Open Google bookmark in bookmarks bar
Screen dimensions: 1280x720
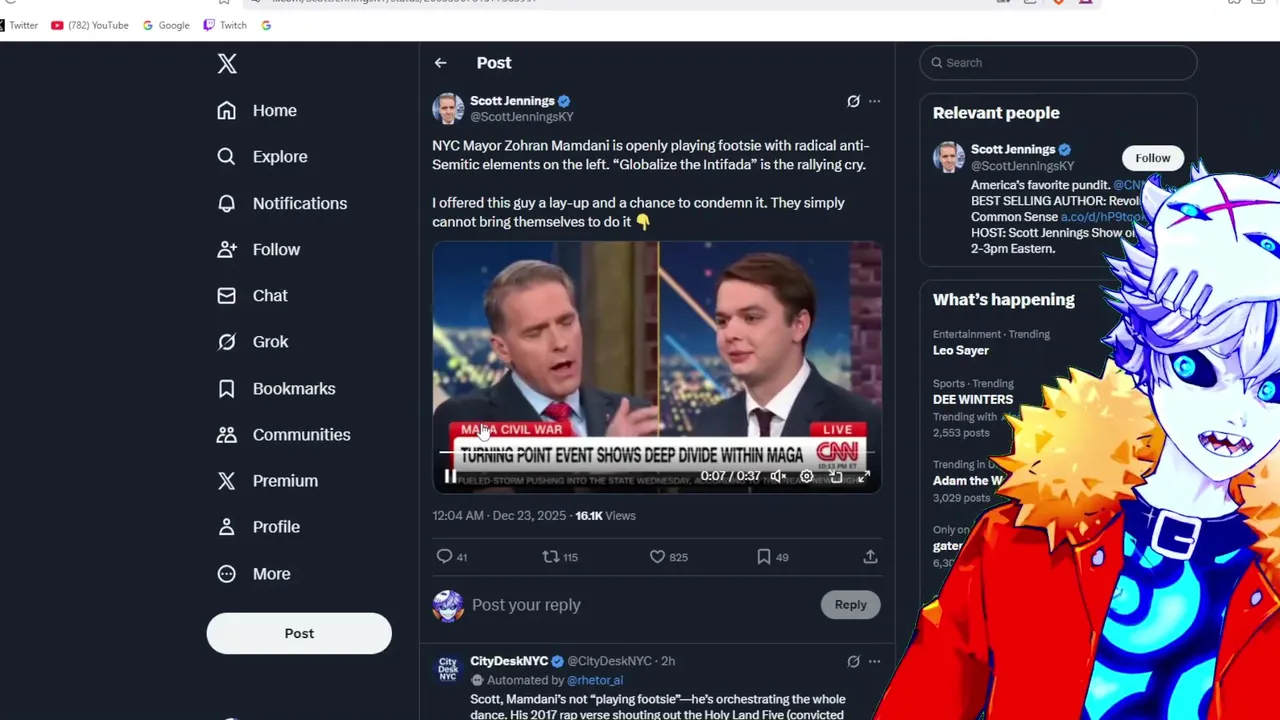click(166, 25)
